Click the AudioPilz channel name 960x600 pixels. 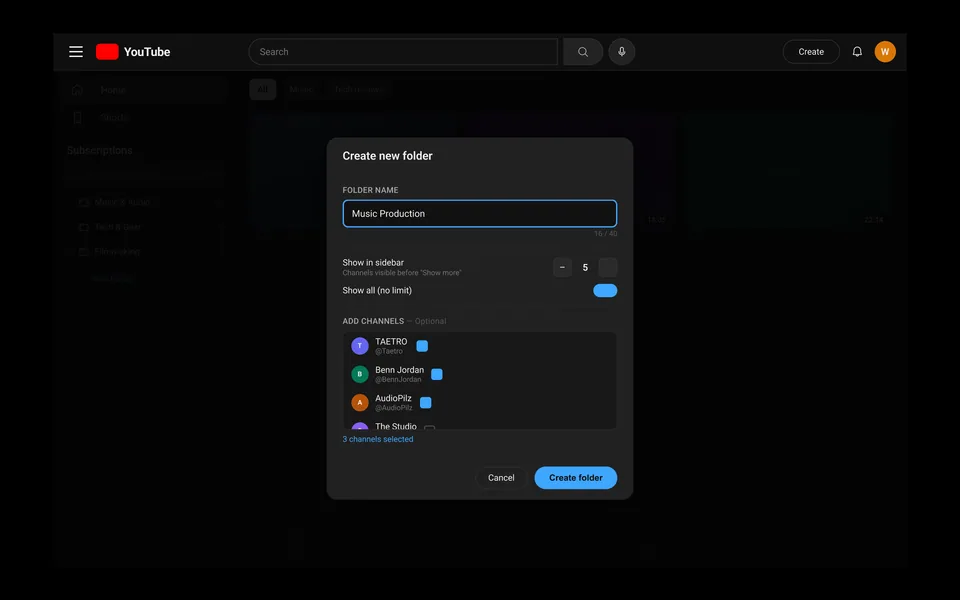(x=393, y=398)
